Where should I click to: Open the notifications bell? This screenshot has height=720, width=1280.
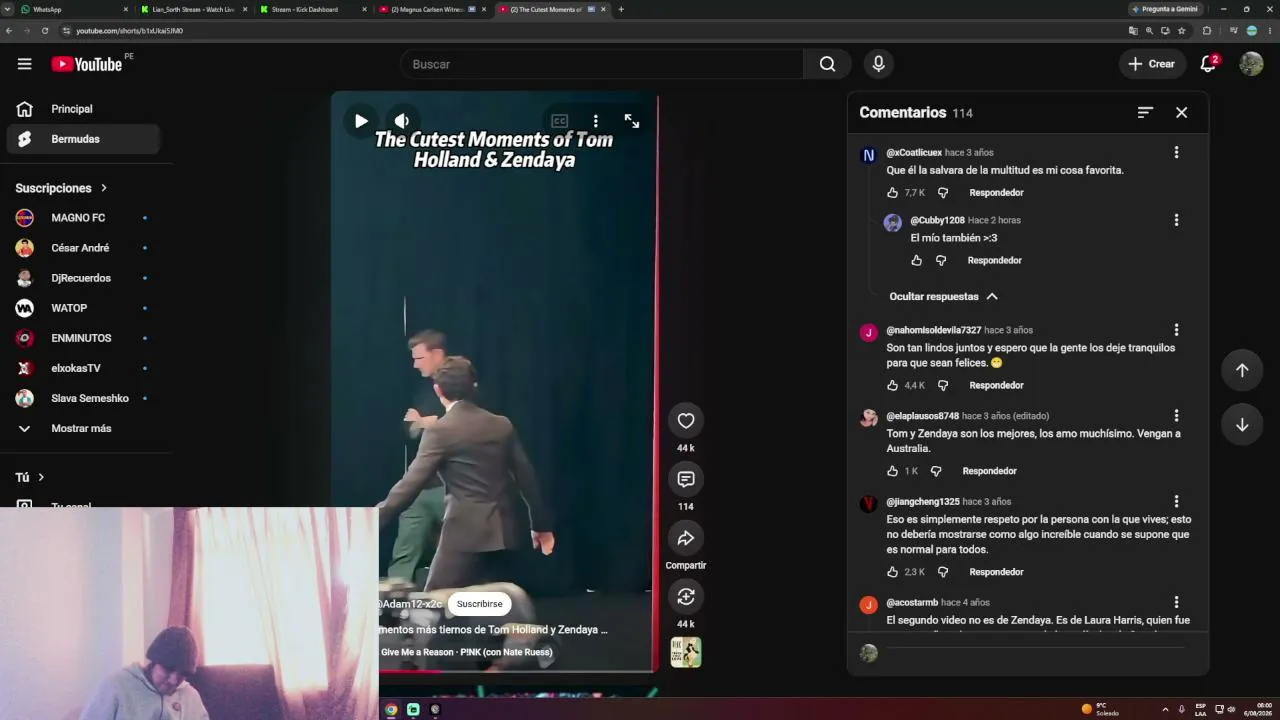point(1208,64)
